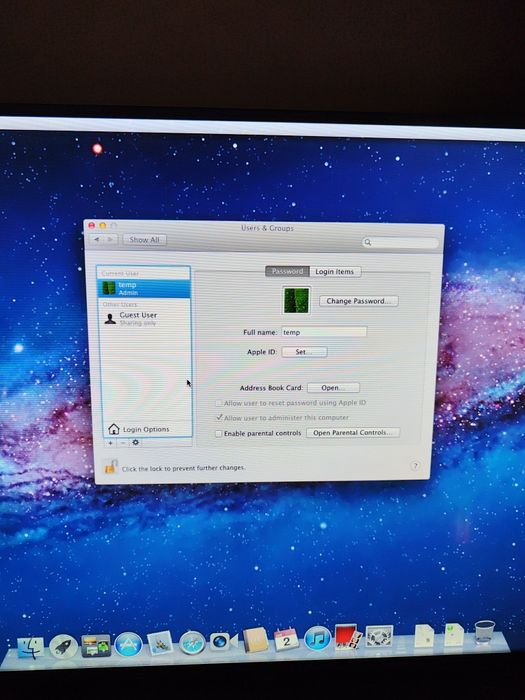
Task: Click System Preferences gear icon in dock
Action: (379, 636)
